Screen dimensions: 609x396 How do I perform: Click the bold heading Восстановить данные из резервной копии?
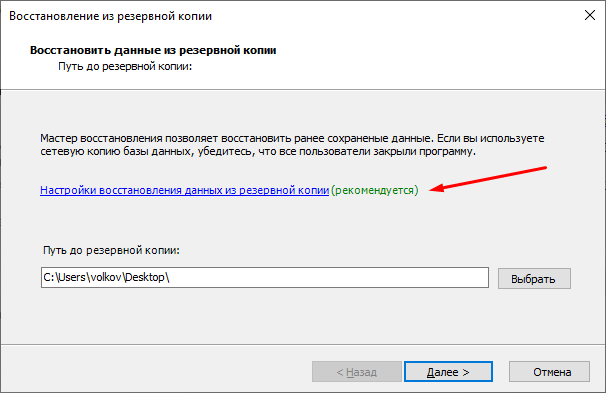[x=153, y=50]
